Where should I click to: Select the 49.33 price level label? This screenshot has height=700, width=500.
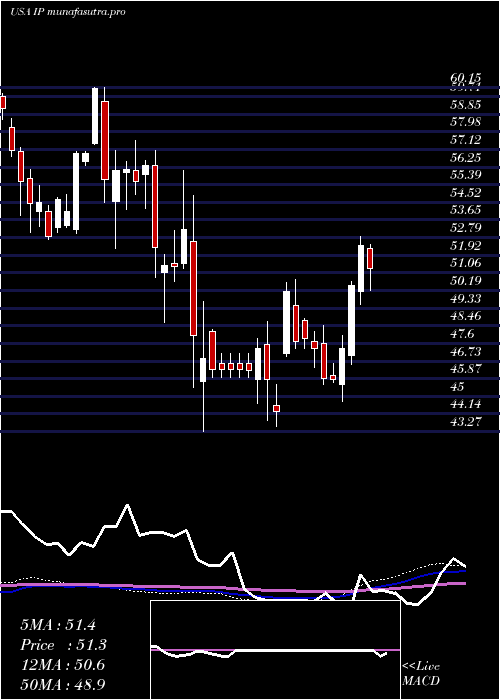coord(465,298)
